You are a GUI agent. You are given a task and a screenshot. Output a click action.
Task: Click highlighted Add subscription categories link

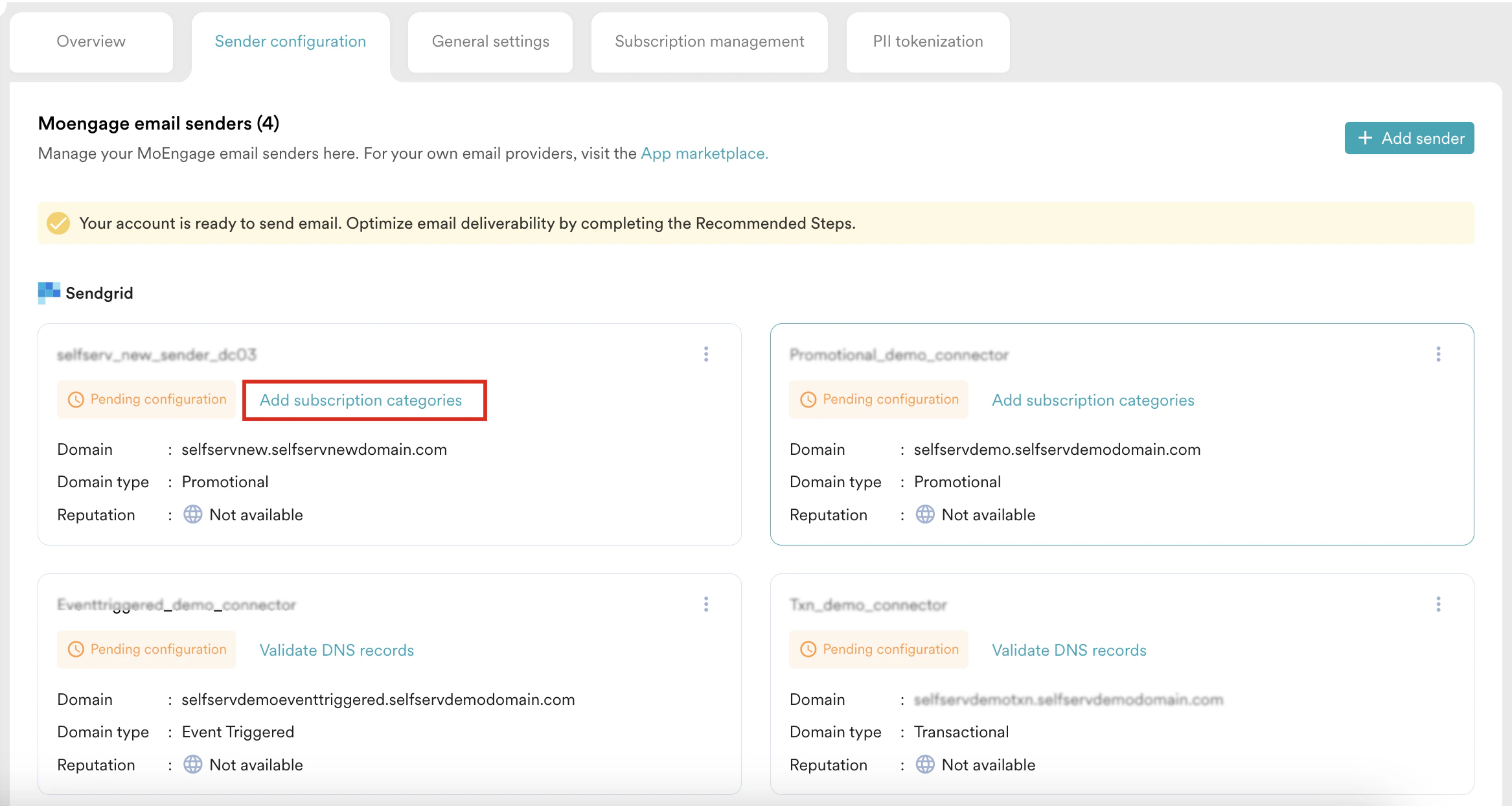click(x=361, y=400)
